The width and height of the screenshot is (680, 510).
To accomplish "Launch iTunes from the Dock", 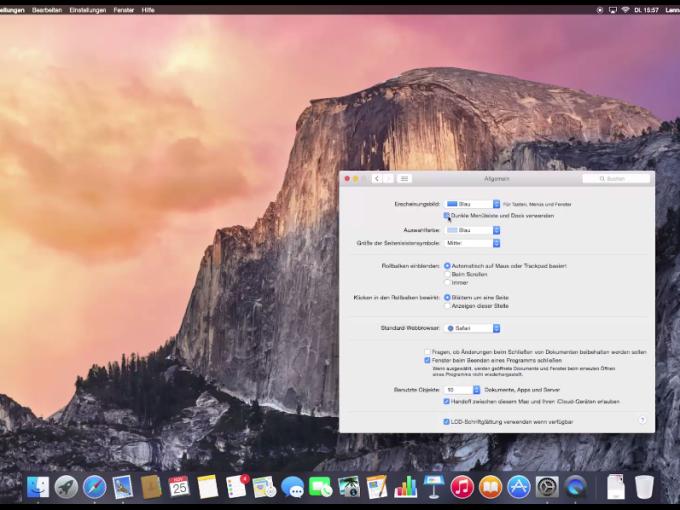I will point(462,487).
